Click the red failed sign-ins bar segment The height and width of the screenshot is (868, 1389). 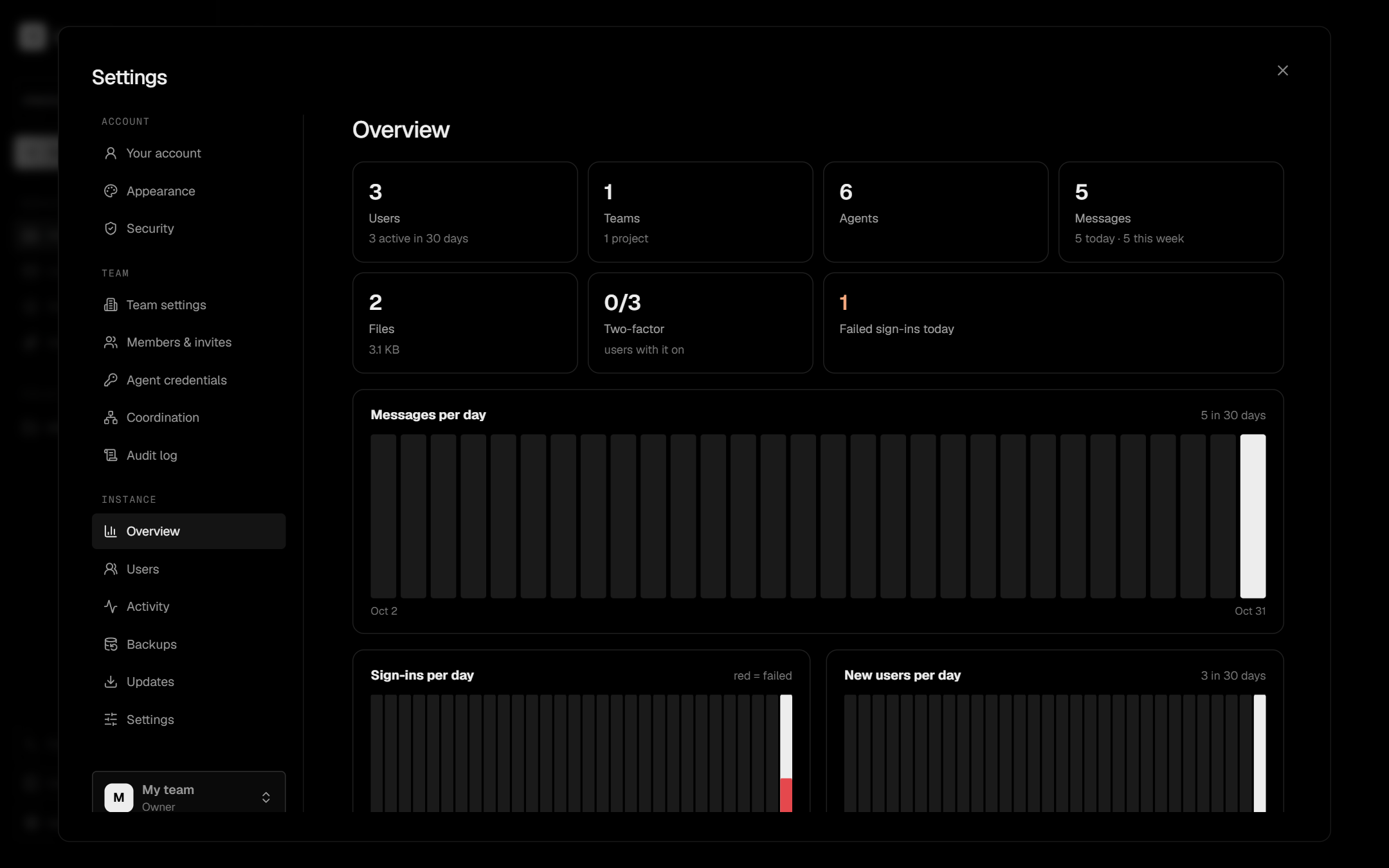click(786, 795)
